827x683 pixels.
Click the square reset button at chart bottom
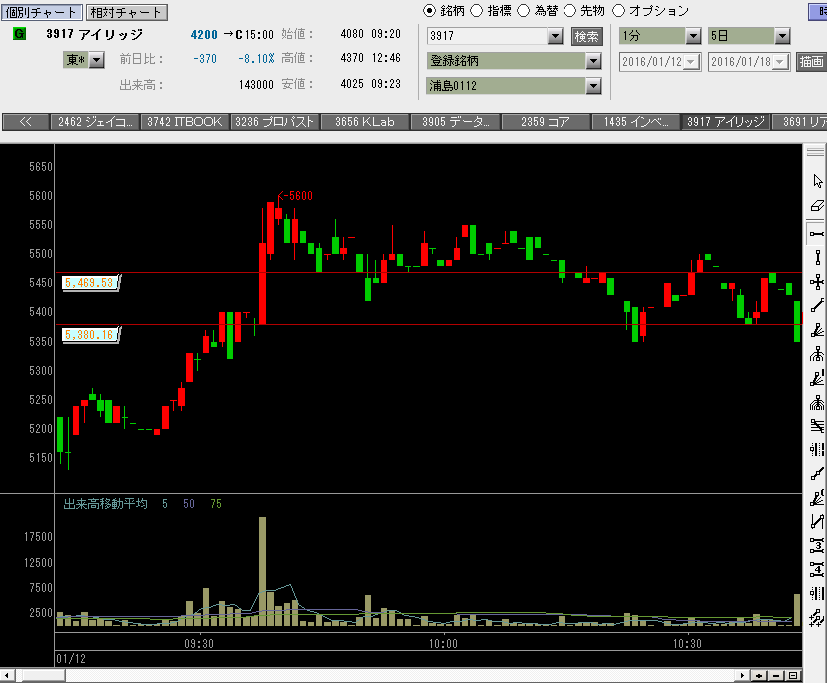793,676
